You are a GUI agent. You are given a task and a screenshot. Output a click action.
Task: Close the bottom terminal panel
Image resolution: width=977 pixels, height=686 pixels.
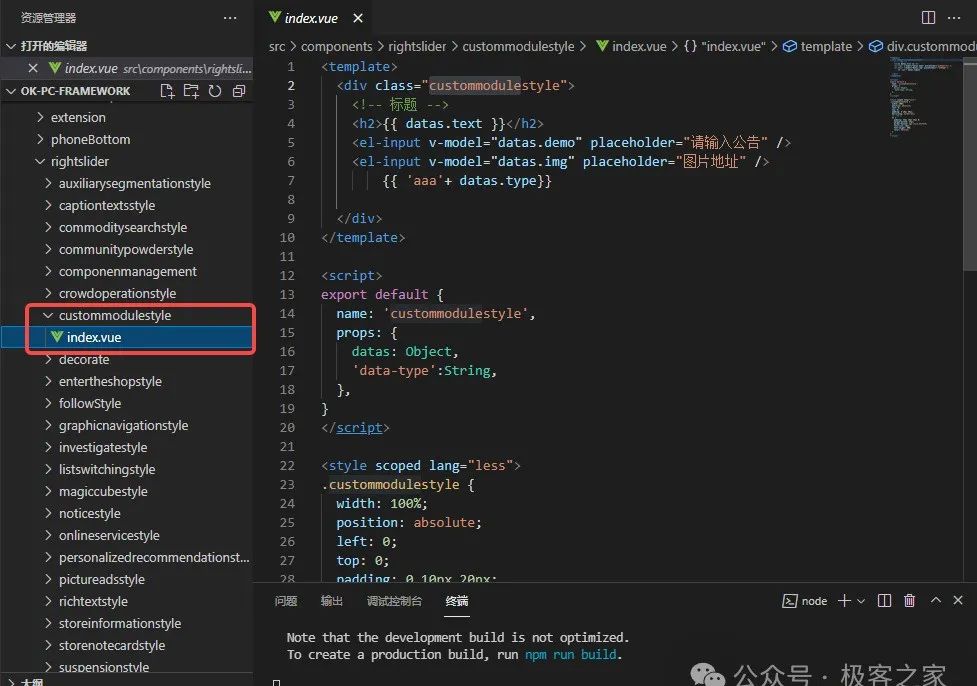(x=958, y=600)
